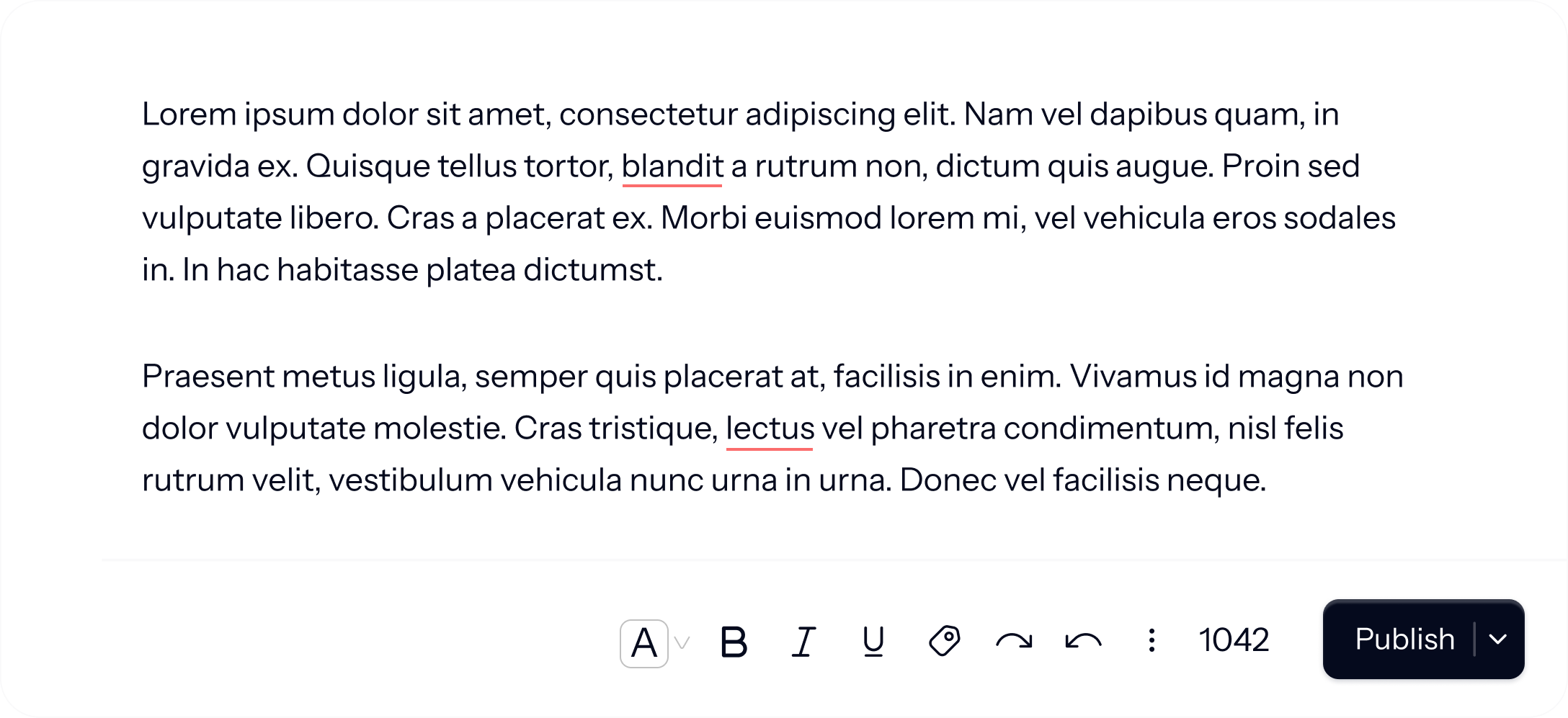
Task: Apply underline formatting
Action: tap(872, 640)
